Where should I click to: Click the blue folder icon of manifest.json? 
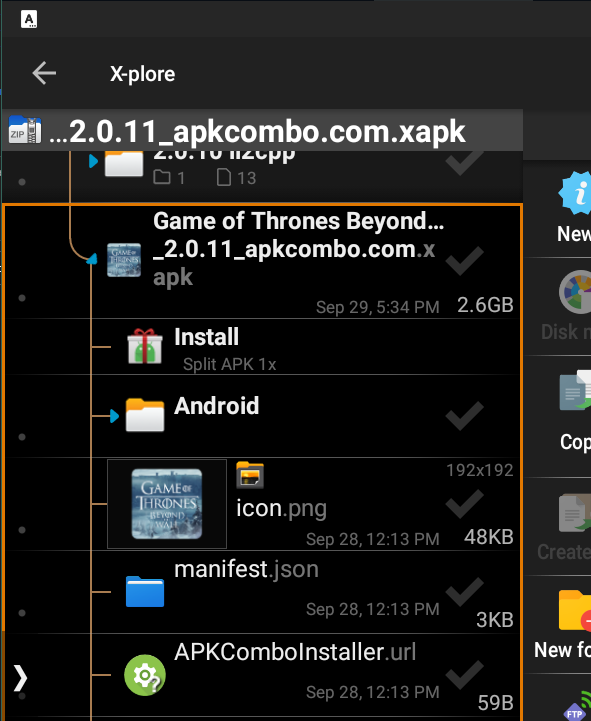[x=145, y=591]
